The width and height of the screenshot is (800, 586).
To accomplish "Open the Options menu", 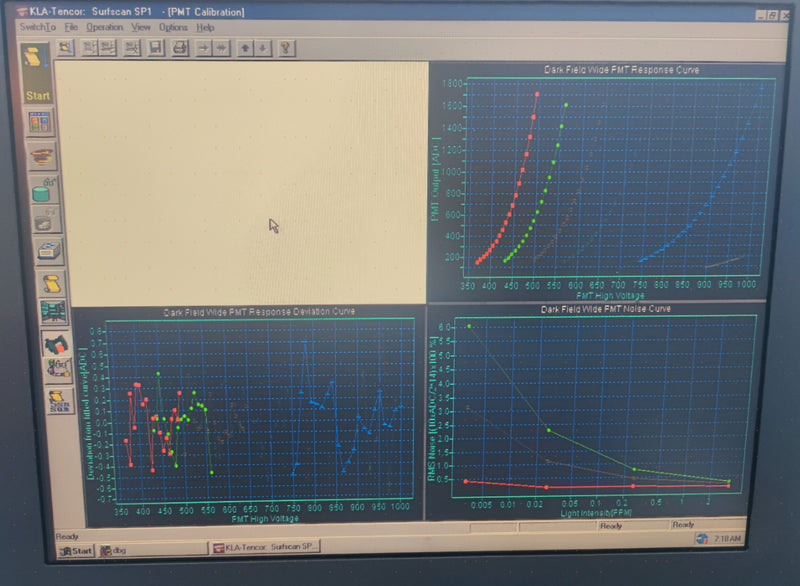I will [x=173, y=28].
